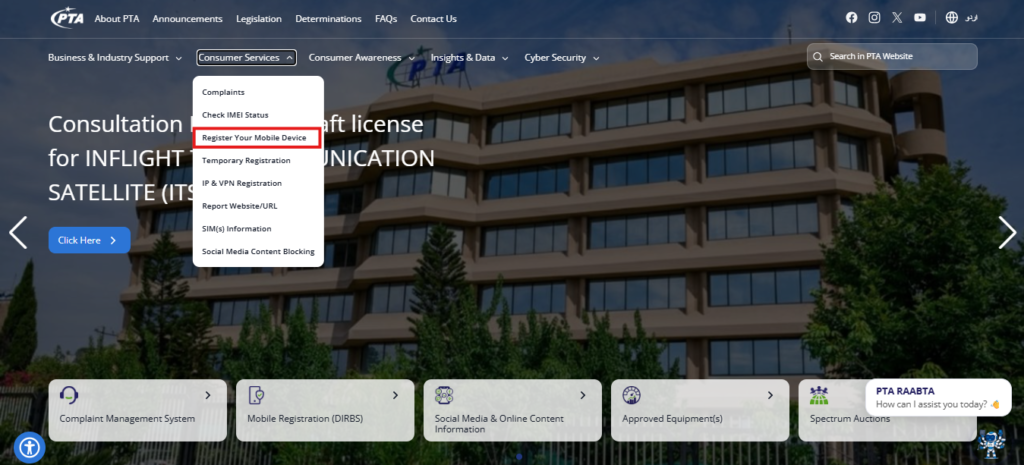The image size is (1024, 465).
Task: Open the PTA Instagram icon
Action: coord(874,18)
